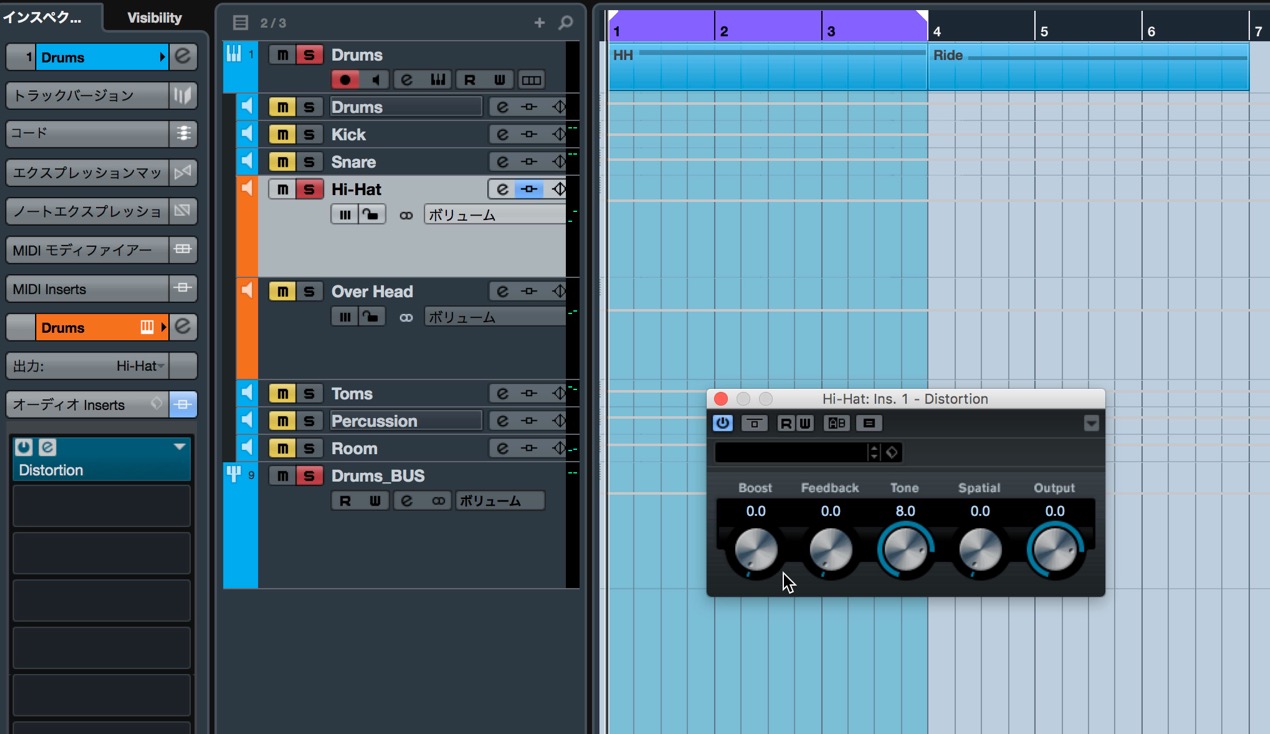Screen dimensions: 1270x734
Task: Adjust the Tone knob in Distortion
Action: pyautogui.click(x=905, y=550)
